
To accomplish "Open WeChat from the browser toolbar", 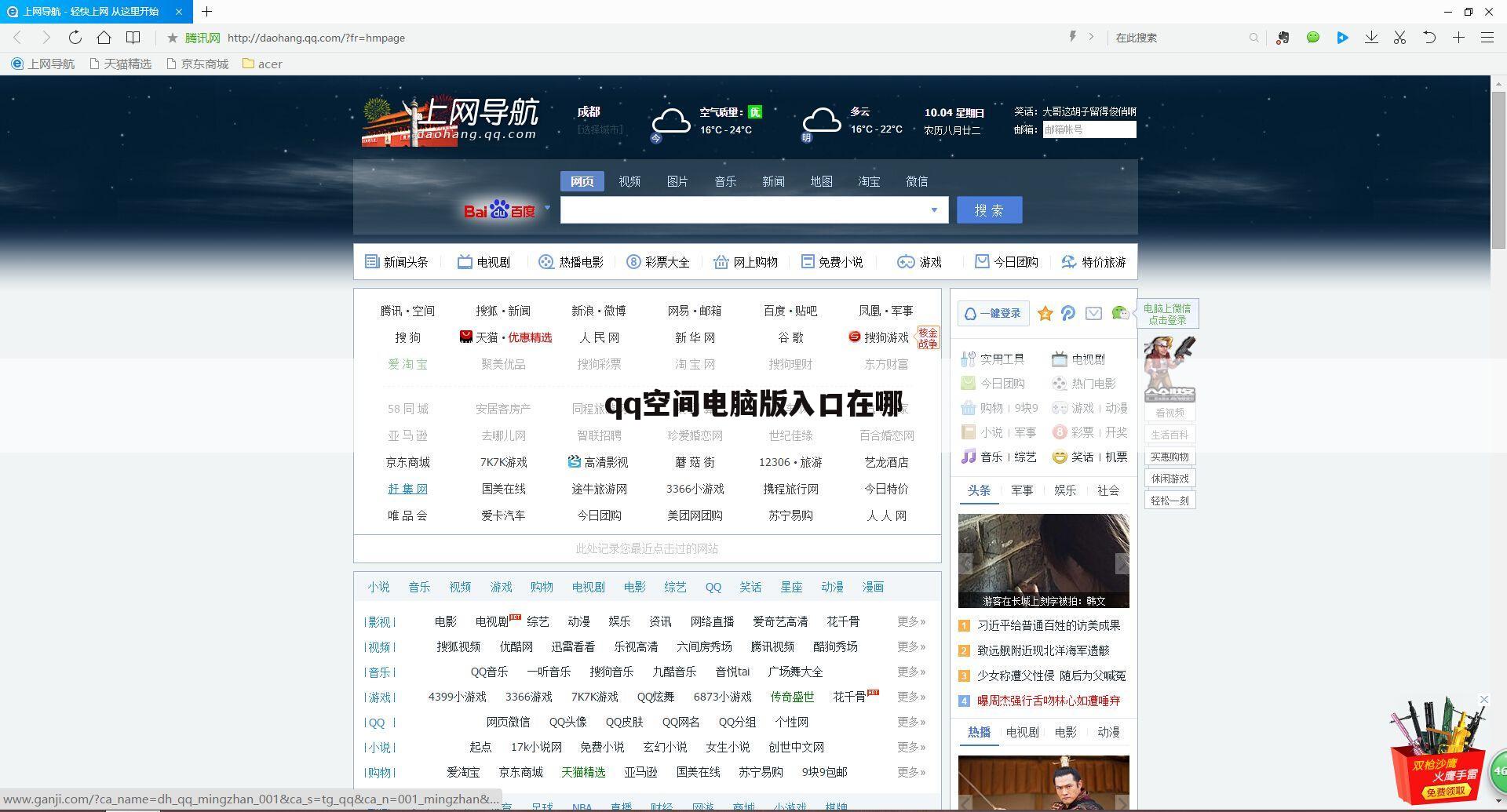I will click(x=1312, y=37).
